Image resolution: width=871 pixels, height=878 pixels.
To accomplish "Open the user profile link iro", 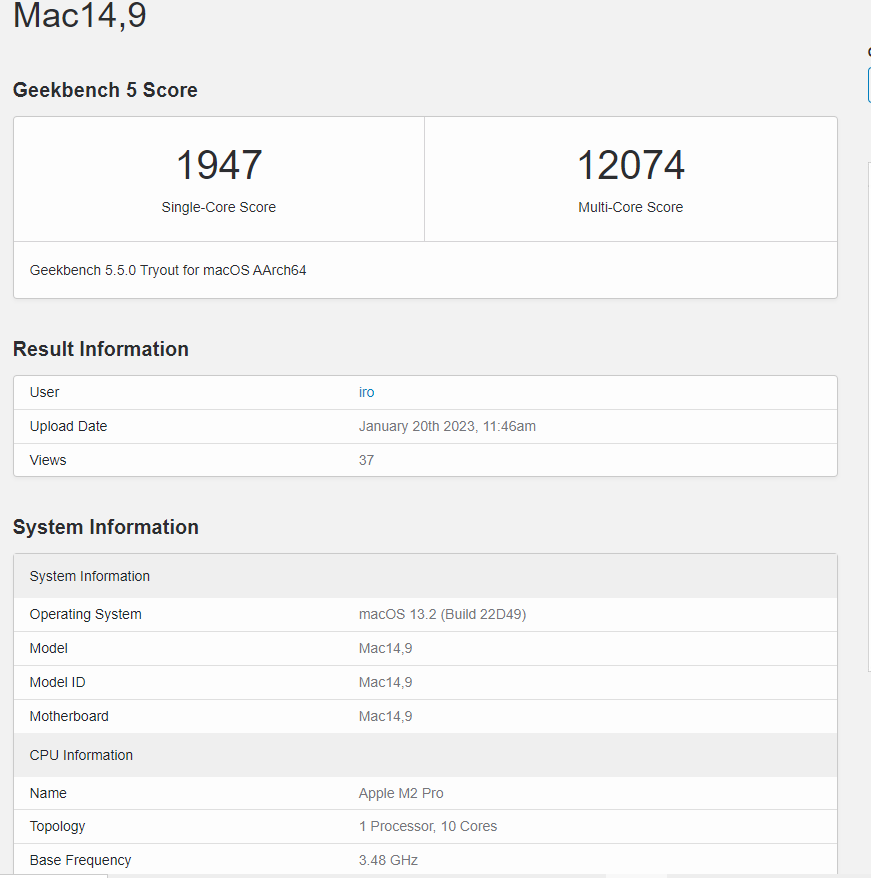I will 366,393.
